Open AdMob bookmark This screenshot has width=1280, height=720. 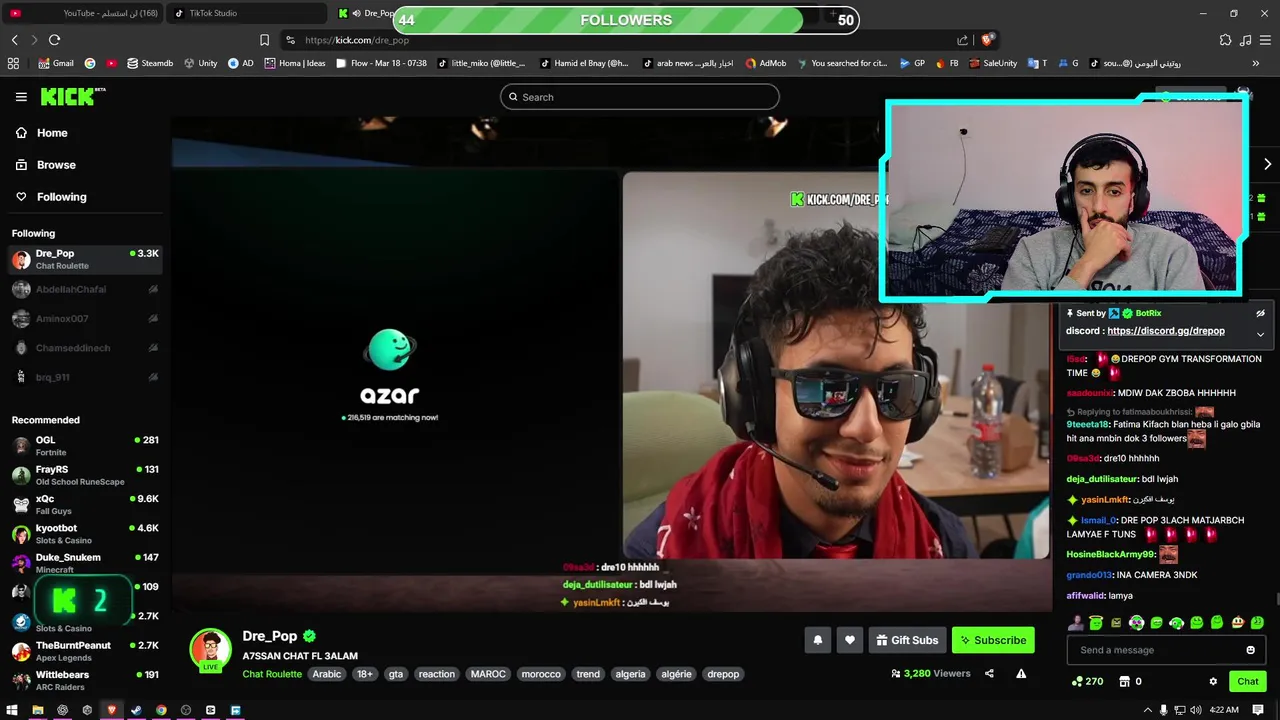tap(765, 63)
